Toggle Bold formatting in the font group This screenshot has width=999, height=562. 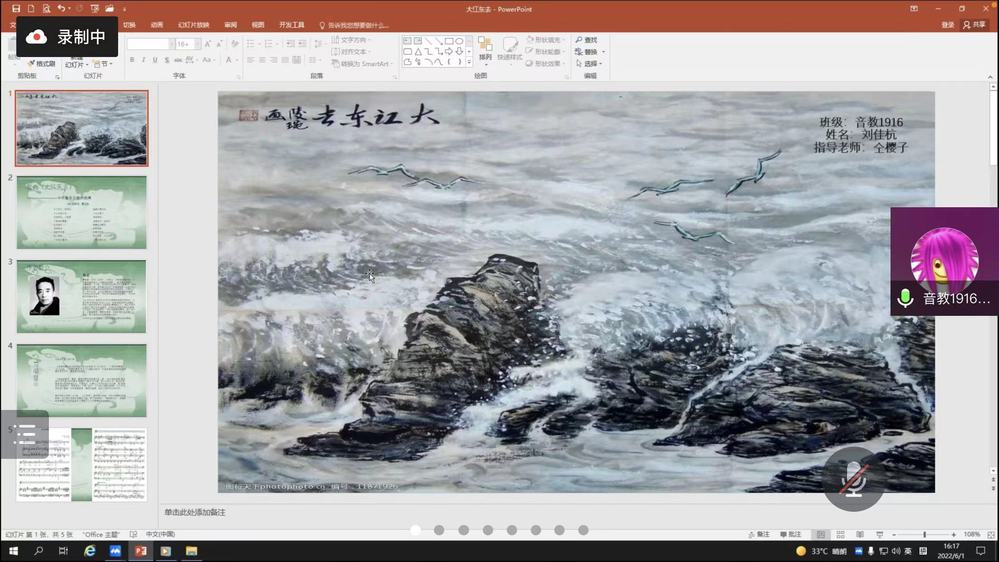(x=131, y=60)
